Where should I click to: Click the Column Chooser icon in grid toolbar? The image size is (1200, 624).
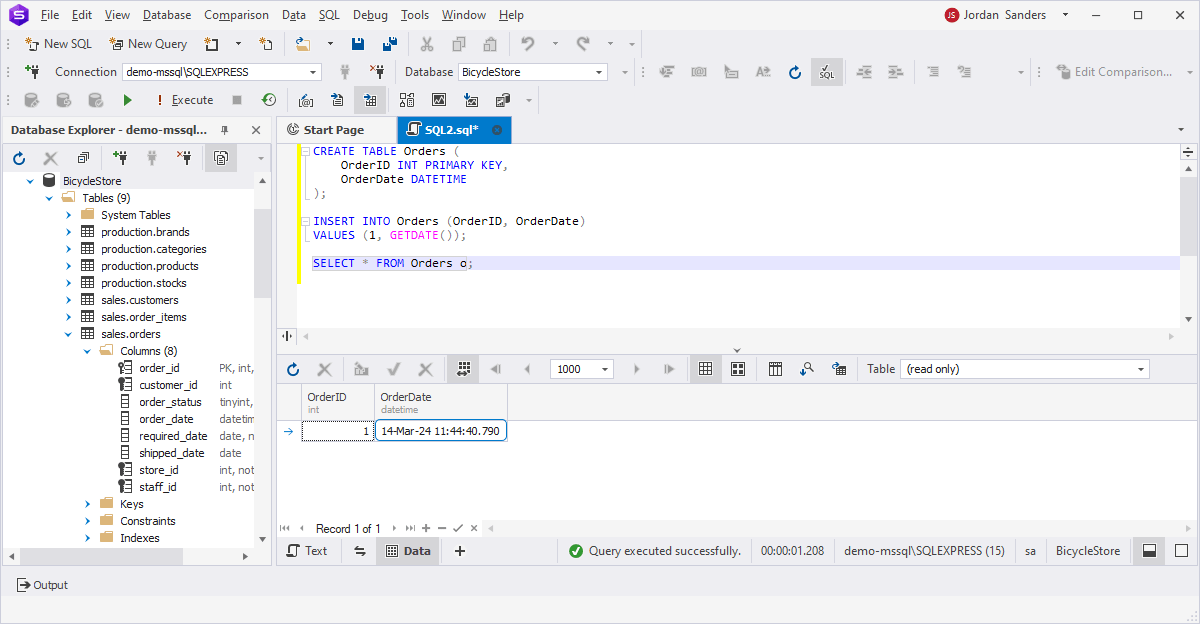[775, 369]
